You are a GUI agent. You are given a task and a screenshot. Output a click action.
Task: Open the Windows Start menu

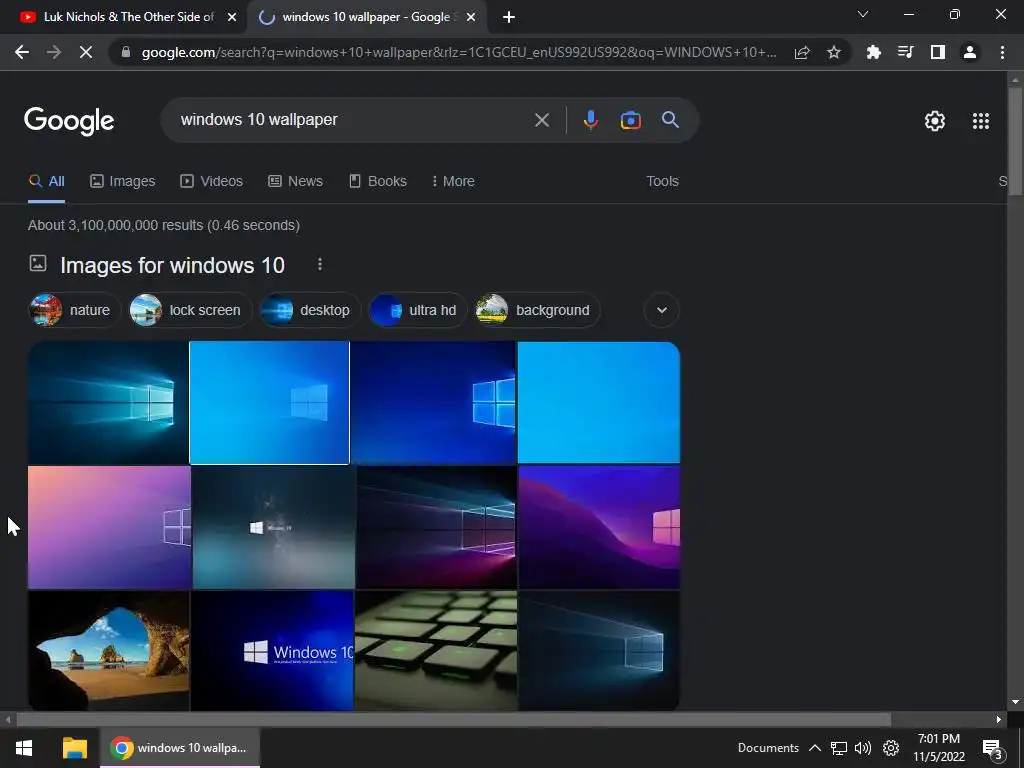24,748
